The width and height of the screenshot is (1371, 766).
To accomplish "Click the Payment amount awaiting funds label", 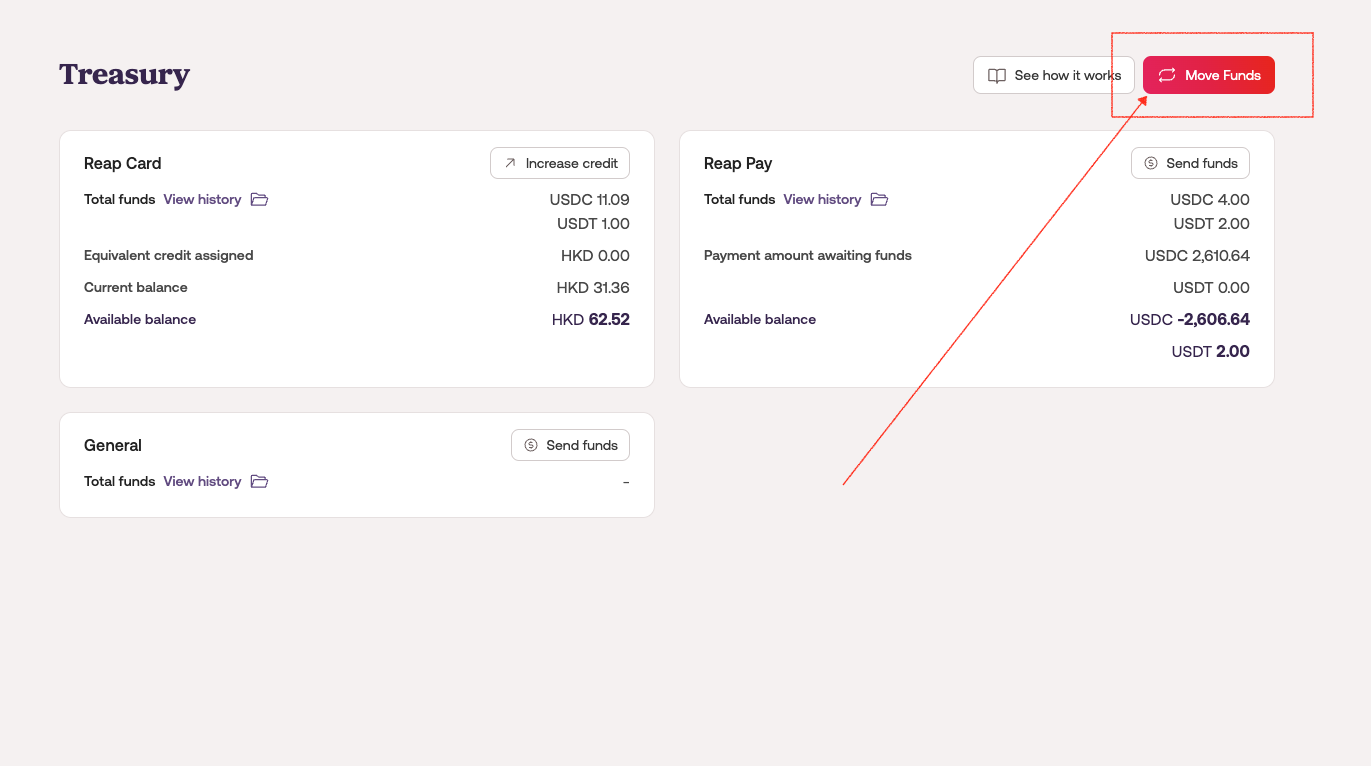I will pos(808,255).
